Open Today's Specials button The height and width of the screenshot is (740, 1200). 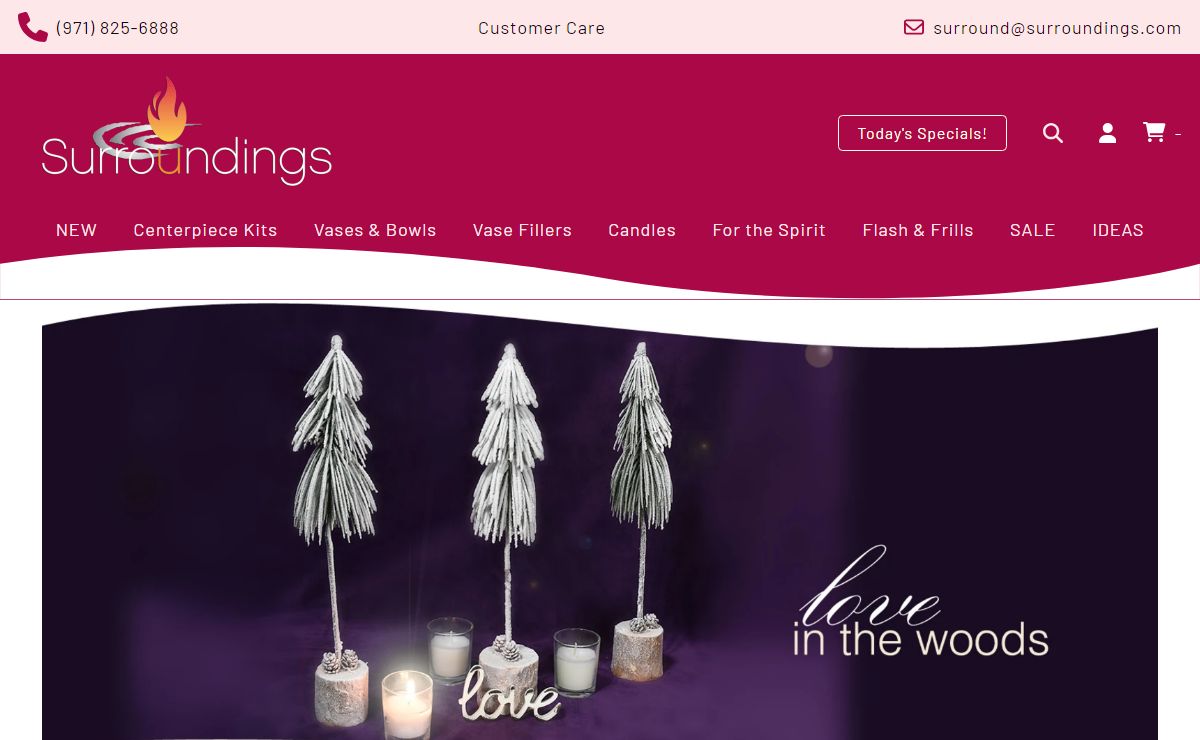click(x=922, y=133)
